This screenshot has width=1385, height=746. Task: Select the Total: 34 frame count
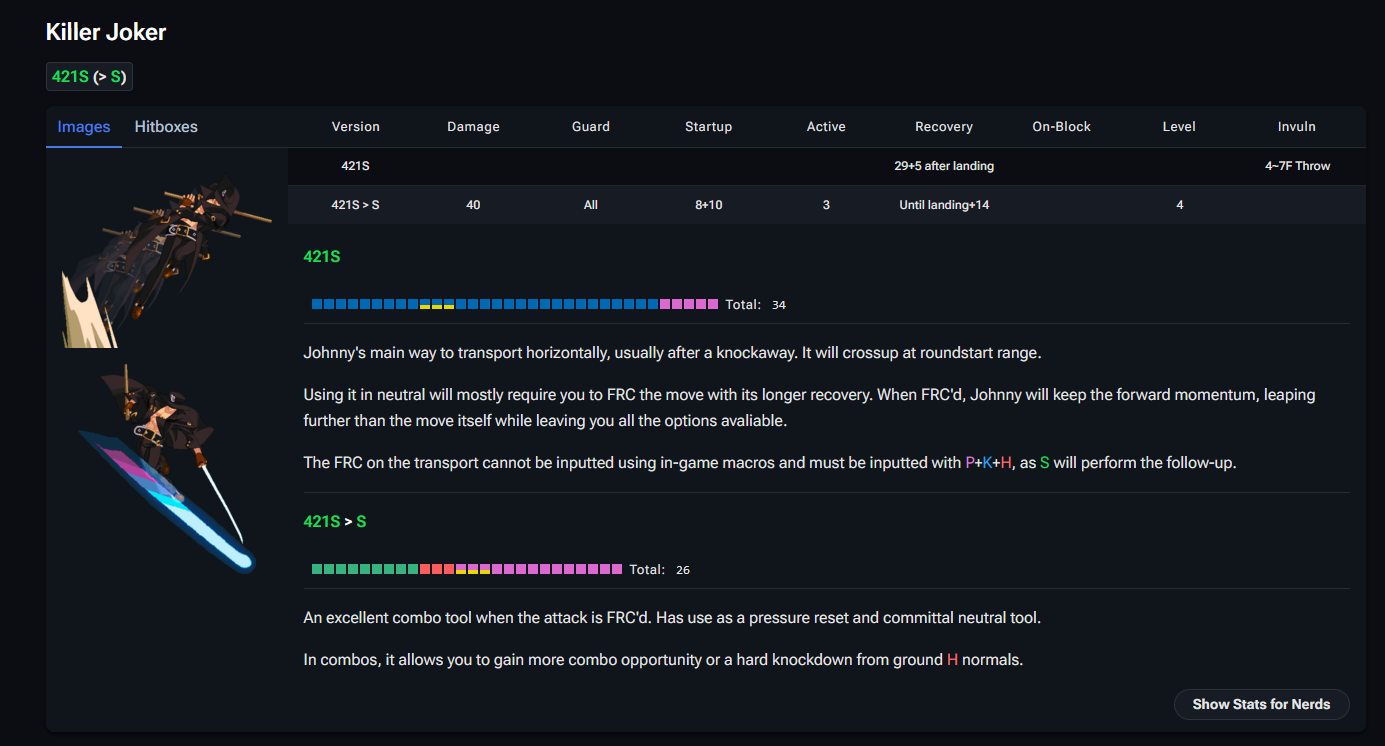[756, 305]
